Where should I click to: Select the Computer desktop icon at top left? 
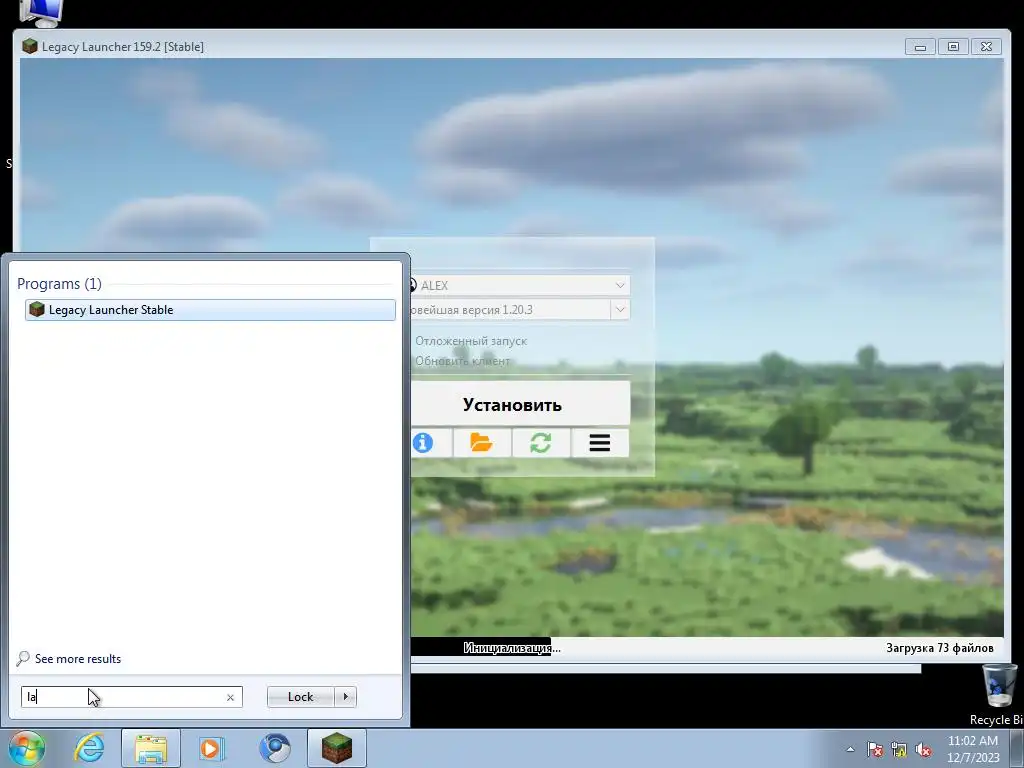(40, 12)
